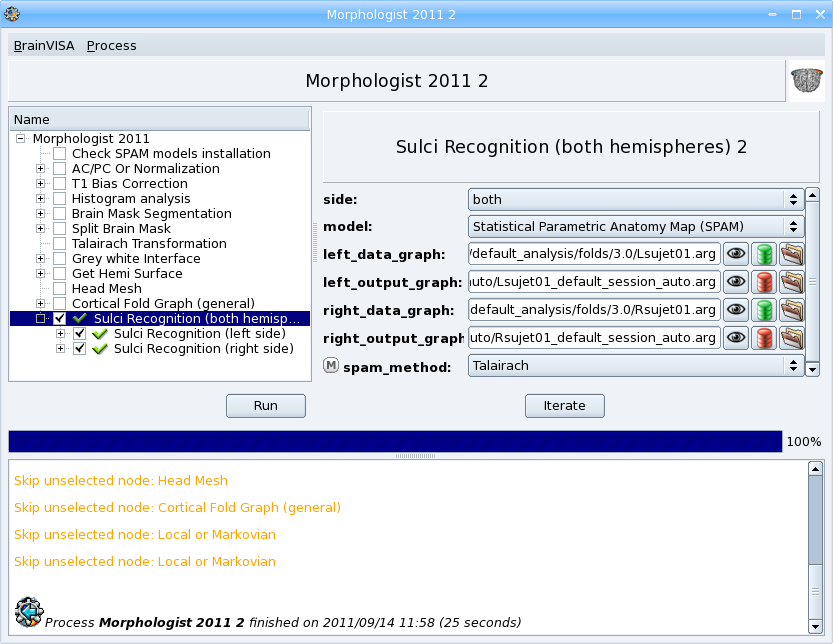The height and width of the screenshot is (644, 833).
Task: Open the eye viewer for right_data_graph
Action: point(735,310)
